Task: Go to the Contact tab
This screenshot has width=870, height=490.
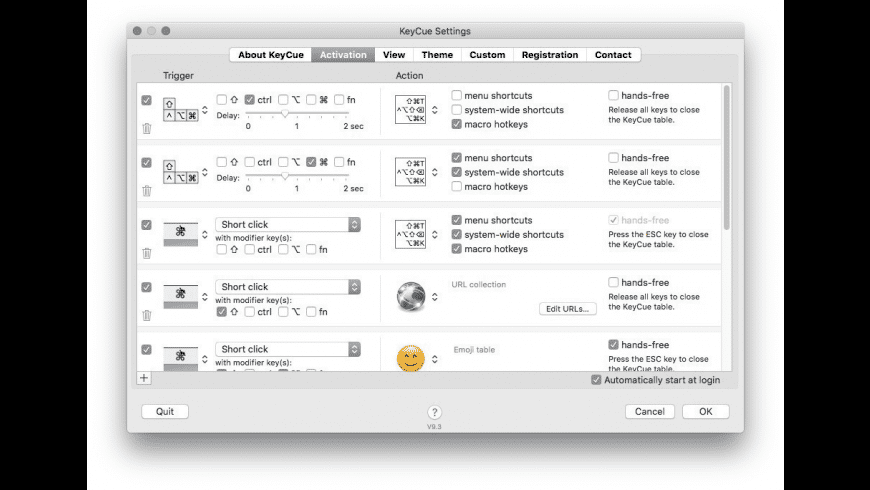Action: (613, 54)
